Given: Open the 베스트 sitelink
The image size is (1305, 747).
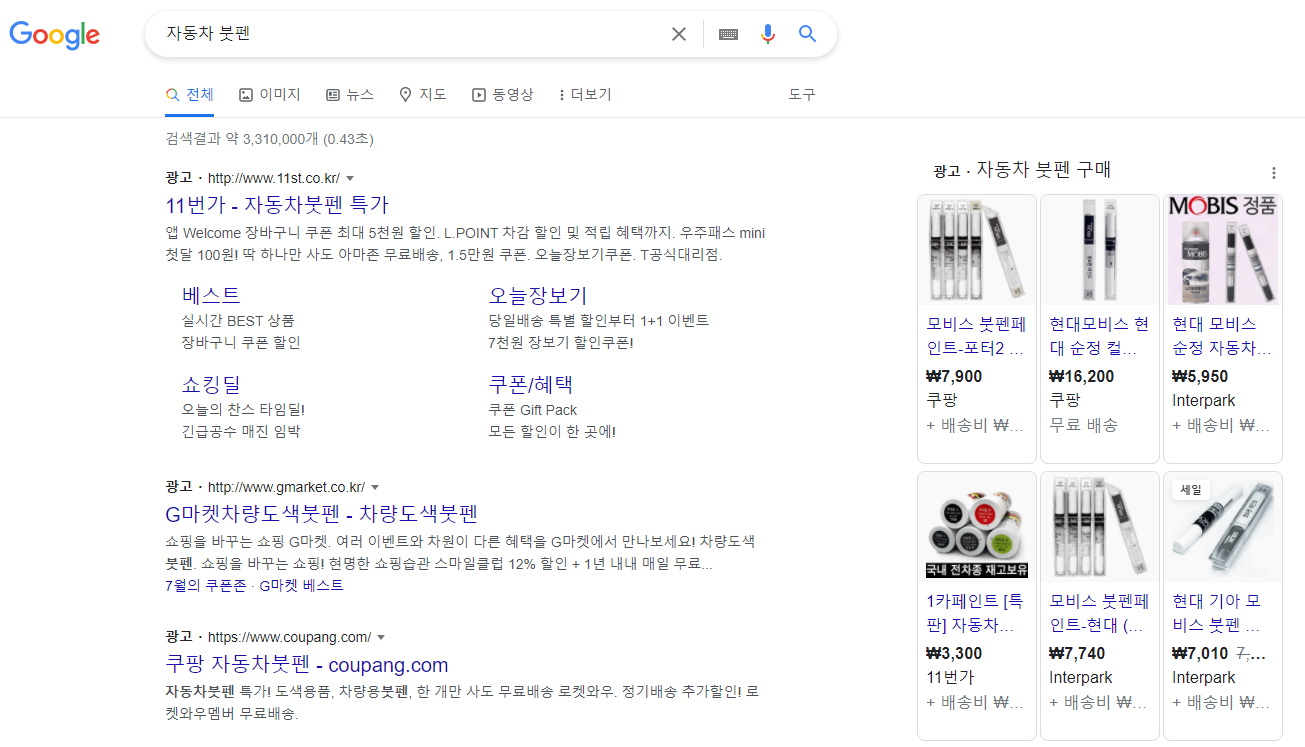Looking at the screenshot, I should click(x=211, y=296).
